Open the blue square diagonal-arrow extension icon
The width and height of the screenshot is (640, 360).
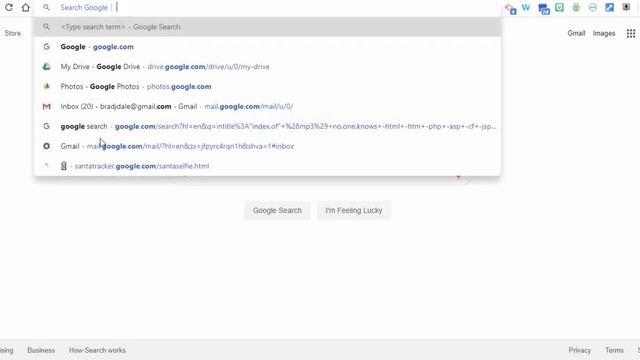[609, 7]
